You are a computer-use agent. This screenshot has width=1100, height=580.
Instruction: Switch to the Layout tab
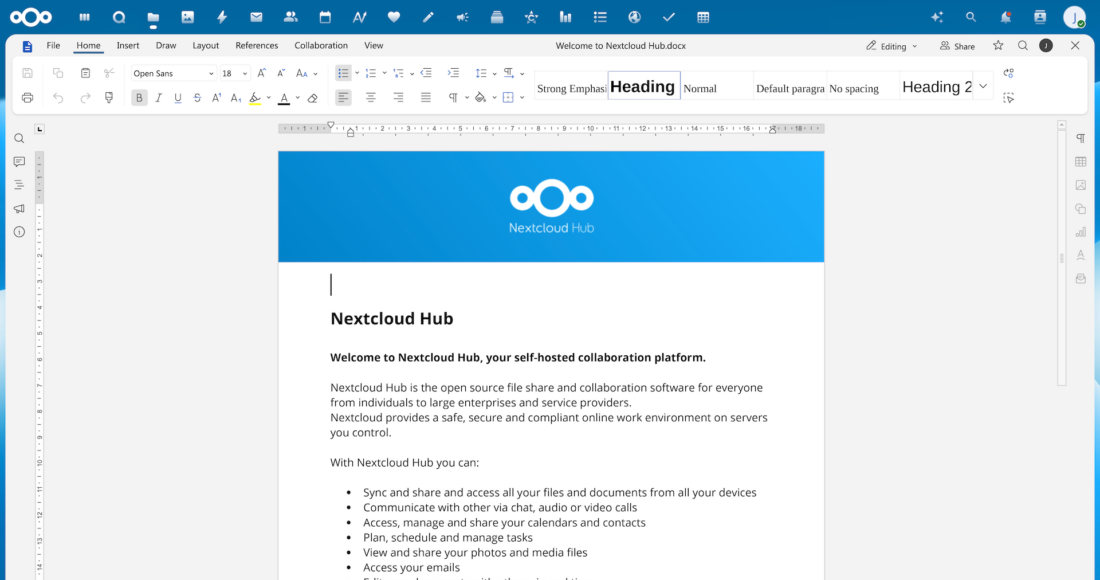point(206,46)
